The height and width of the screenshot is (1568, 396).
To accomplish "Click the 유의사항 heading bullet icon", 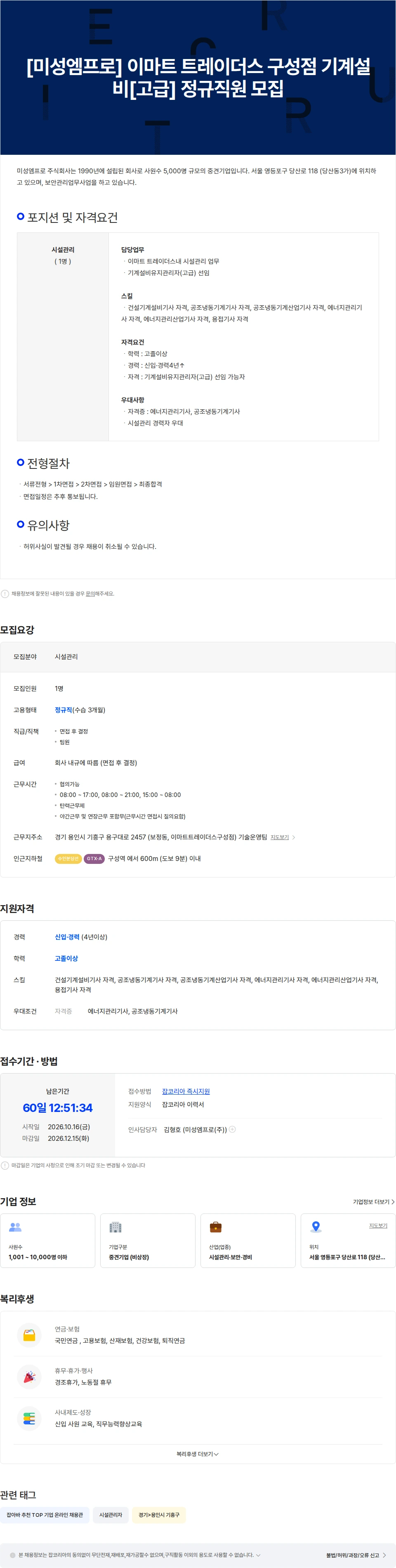I will click(x=21, y=524).
